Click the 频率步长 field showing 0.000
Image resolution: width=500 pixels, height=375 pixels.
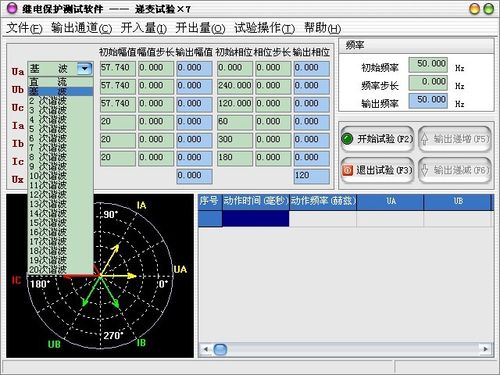click(x=428, y=83)
